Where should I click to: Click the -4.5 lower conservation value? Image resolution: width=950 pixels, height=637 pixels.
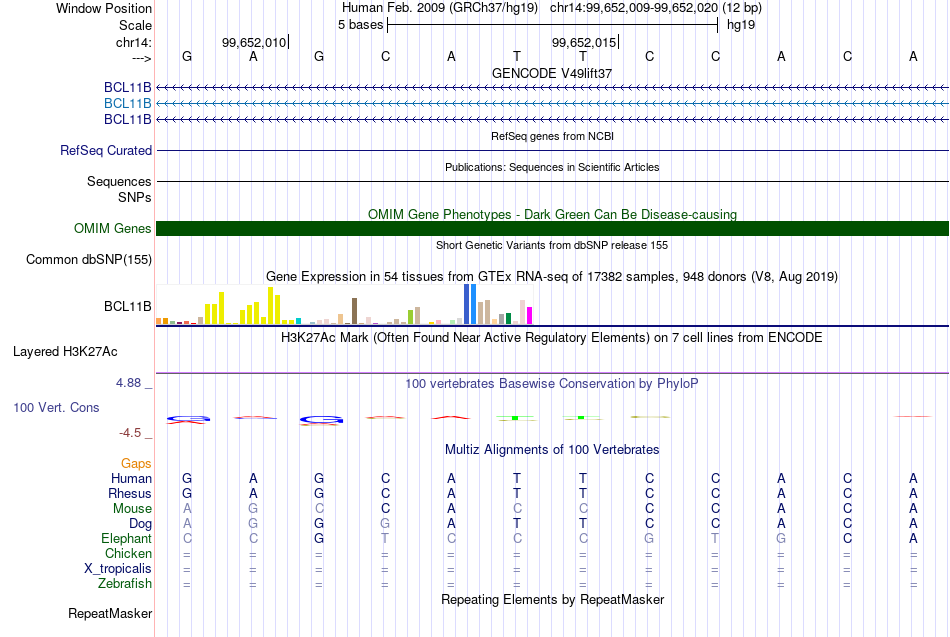pyautogui.click(x=130, y=433)
